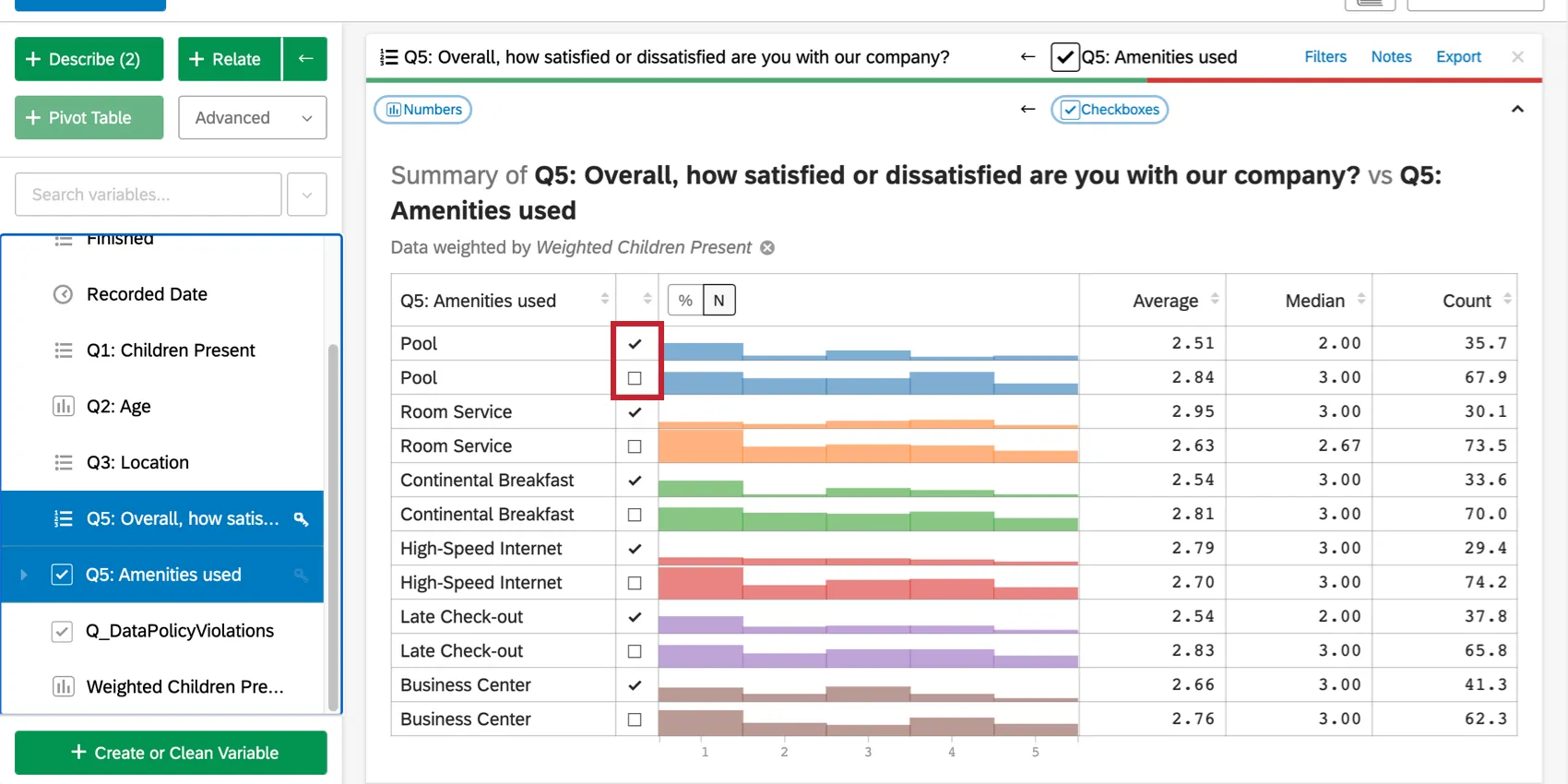Click the Relate button
Image resolution: width=1568 pixels, height=784 pixels.
pos(228,58)
